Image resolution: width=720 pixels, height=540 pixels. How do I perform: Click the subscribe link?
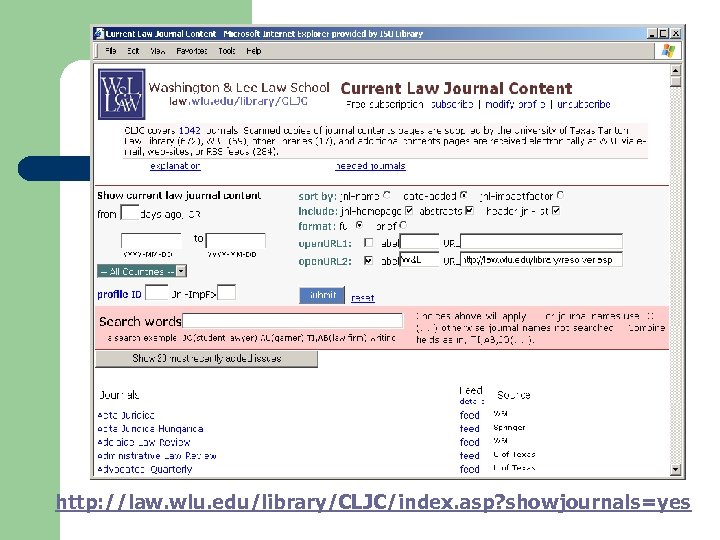coord(452,104)
